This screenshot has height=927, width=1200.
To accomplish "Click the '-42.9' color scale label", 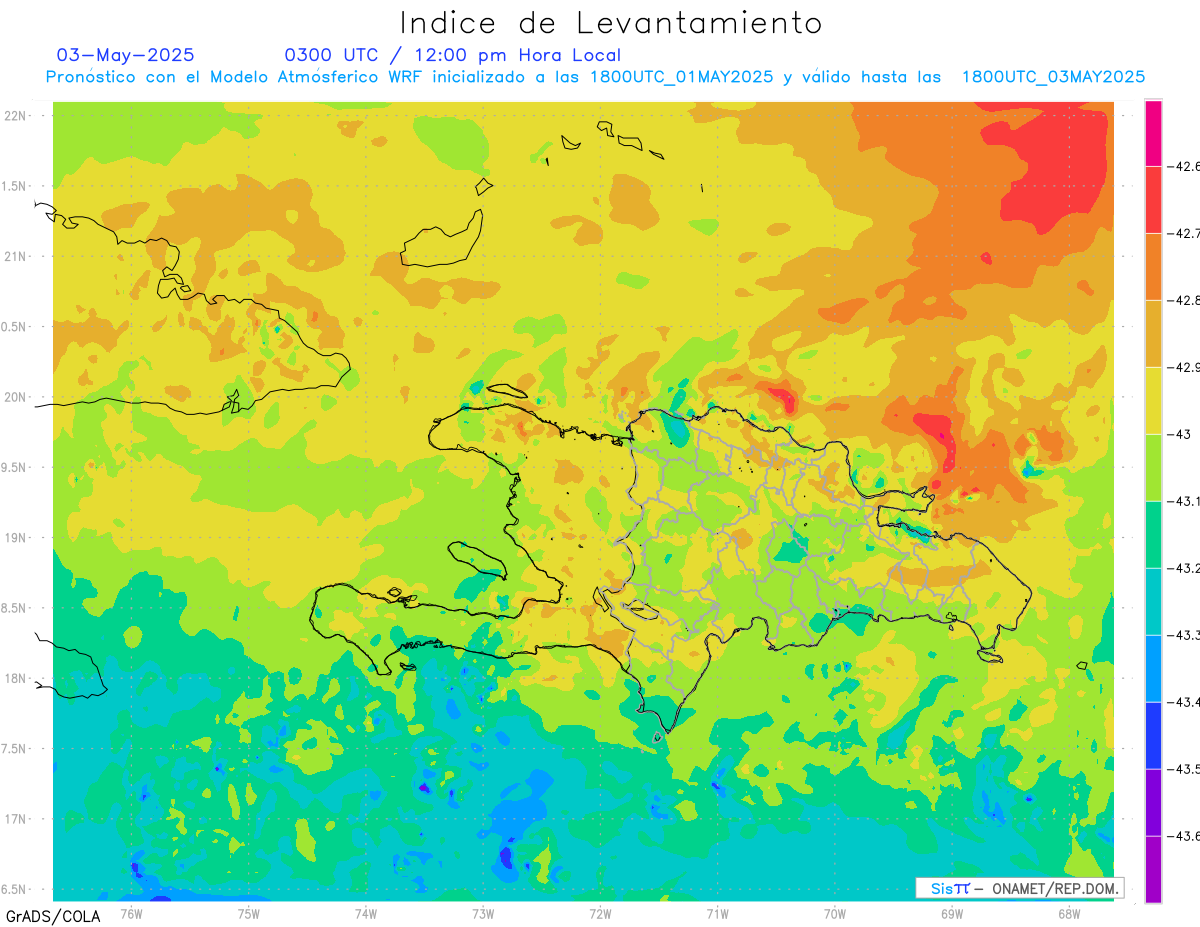I will point(1184,367).
